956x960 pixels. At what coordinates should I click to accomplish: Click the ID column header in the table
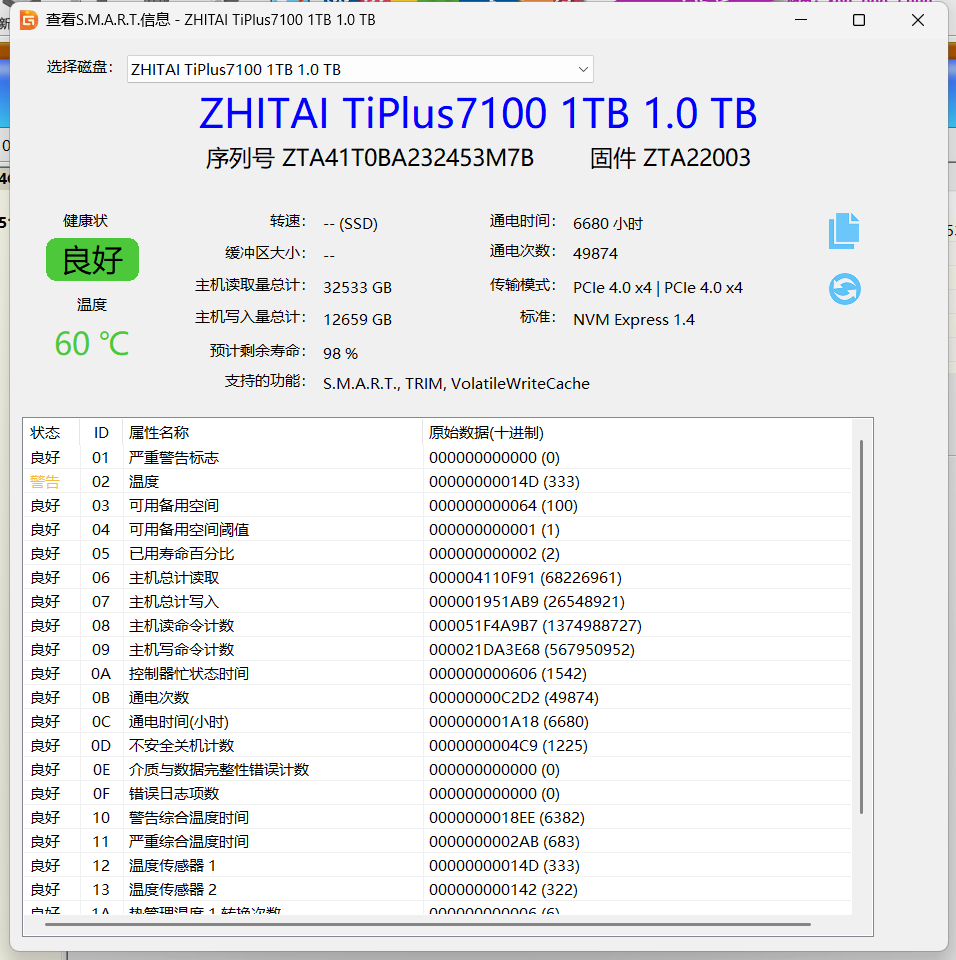click(x=100, y=432)
